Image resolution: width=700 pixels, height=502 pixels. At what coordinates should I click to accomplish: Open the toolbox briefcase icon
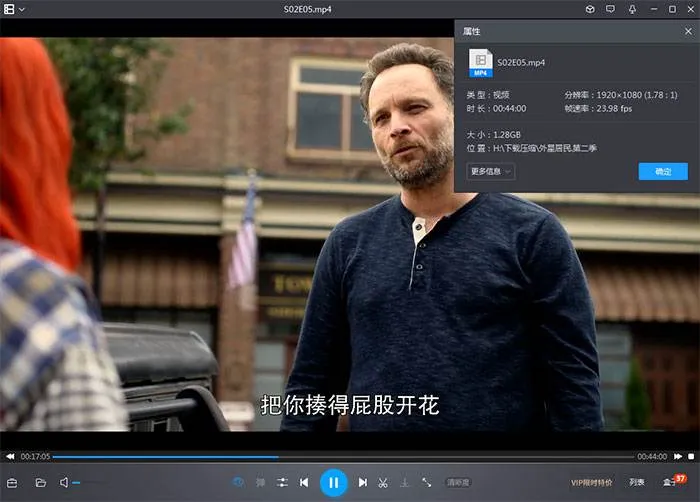[x=12, y=483]
